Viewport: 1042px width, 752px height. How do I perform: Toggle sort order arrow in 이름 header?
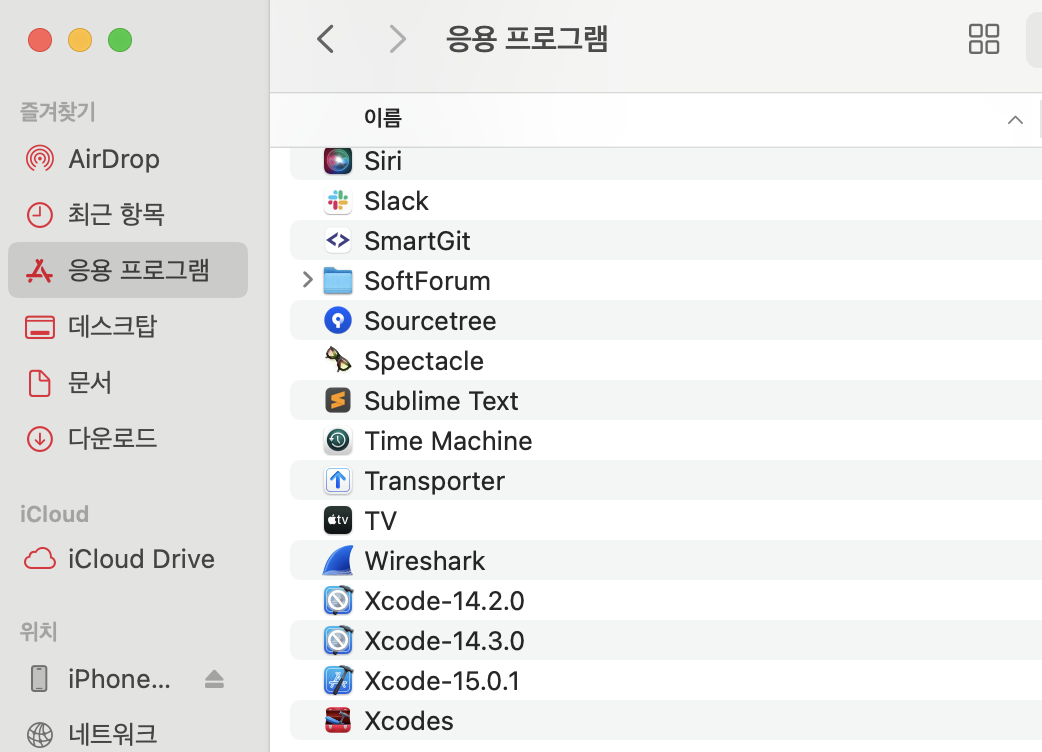[x=1015, y=120]
